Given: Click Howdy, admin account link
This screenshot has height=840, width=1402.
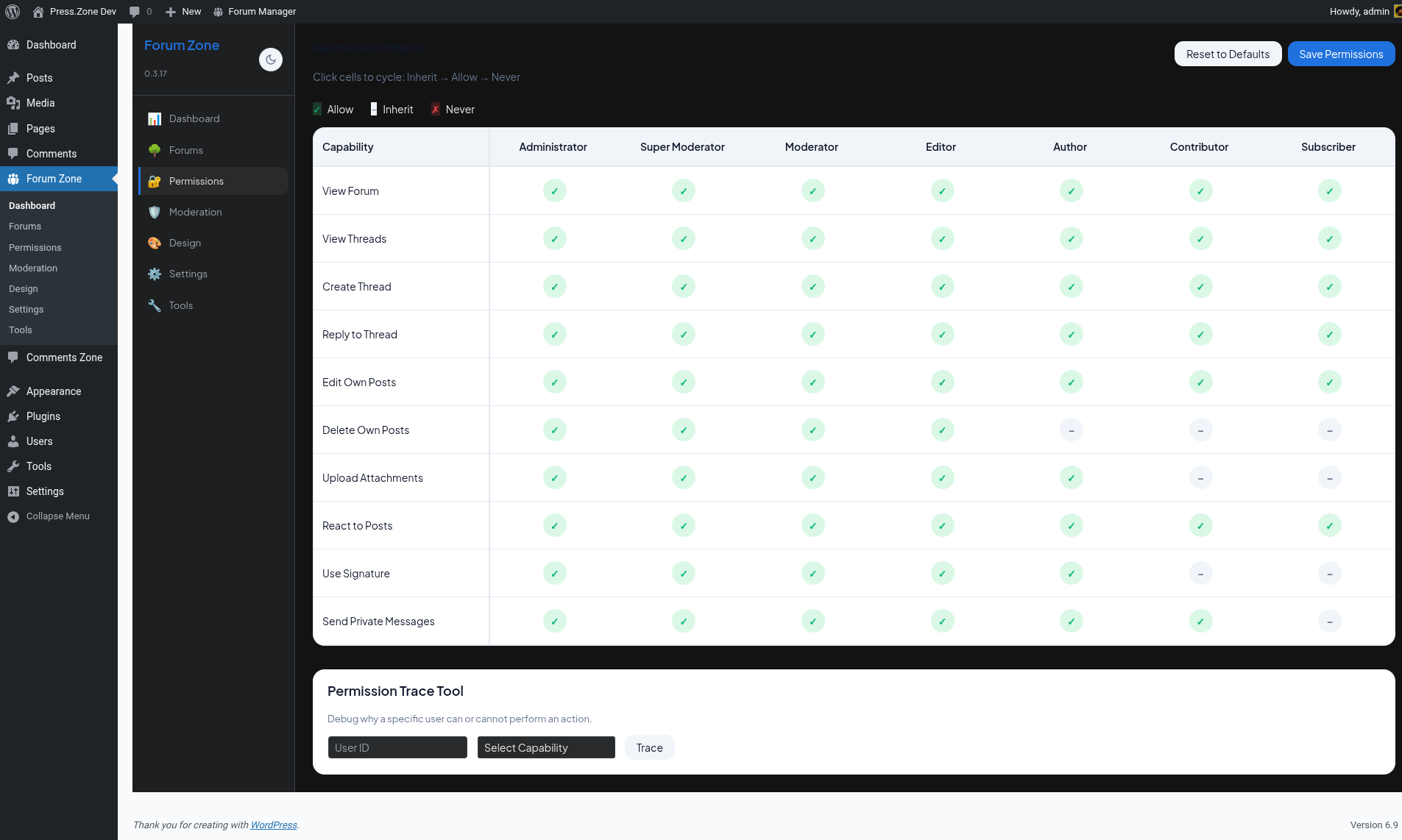Looking at the screenshot, I should [1364, 12].
